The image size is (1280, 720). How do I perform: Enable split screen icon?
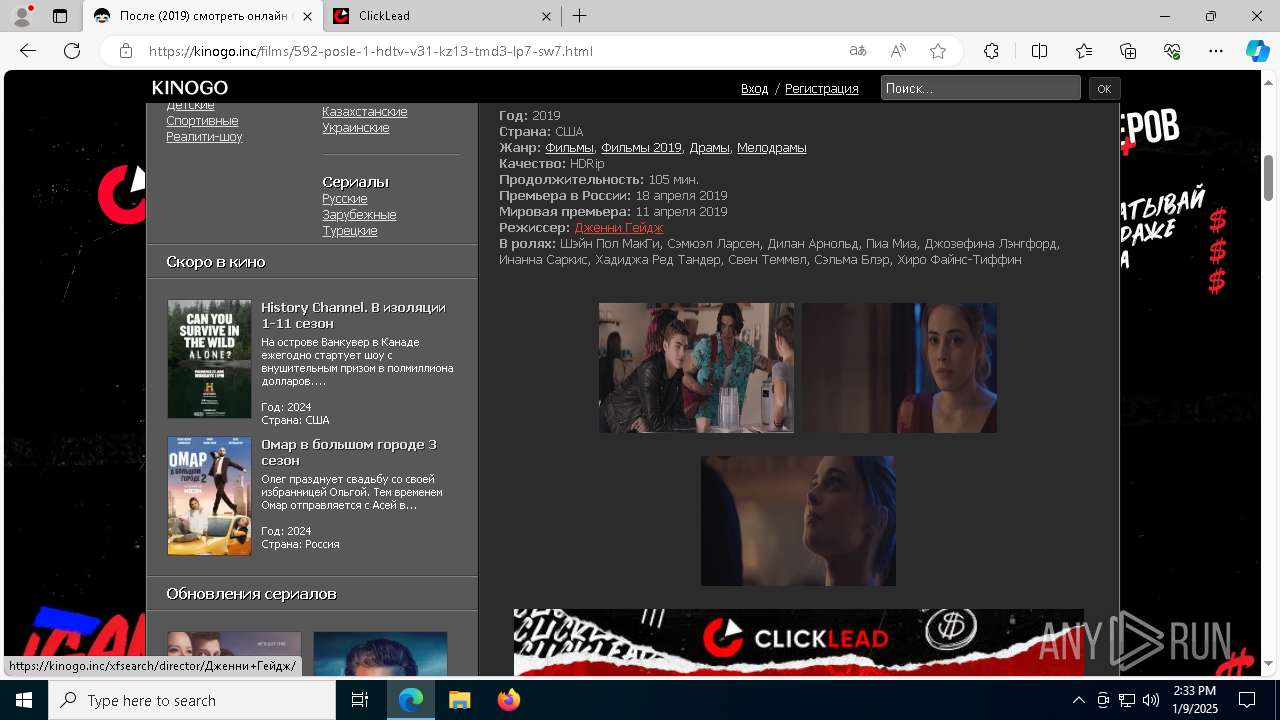click(1039, 51)
